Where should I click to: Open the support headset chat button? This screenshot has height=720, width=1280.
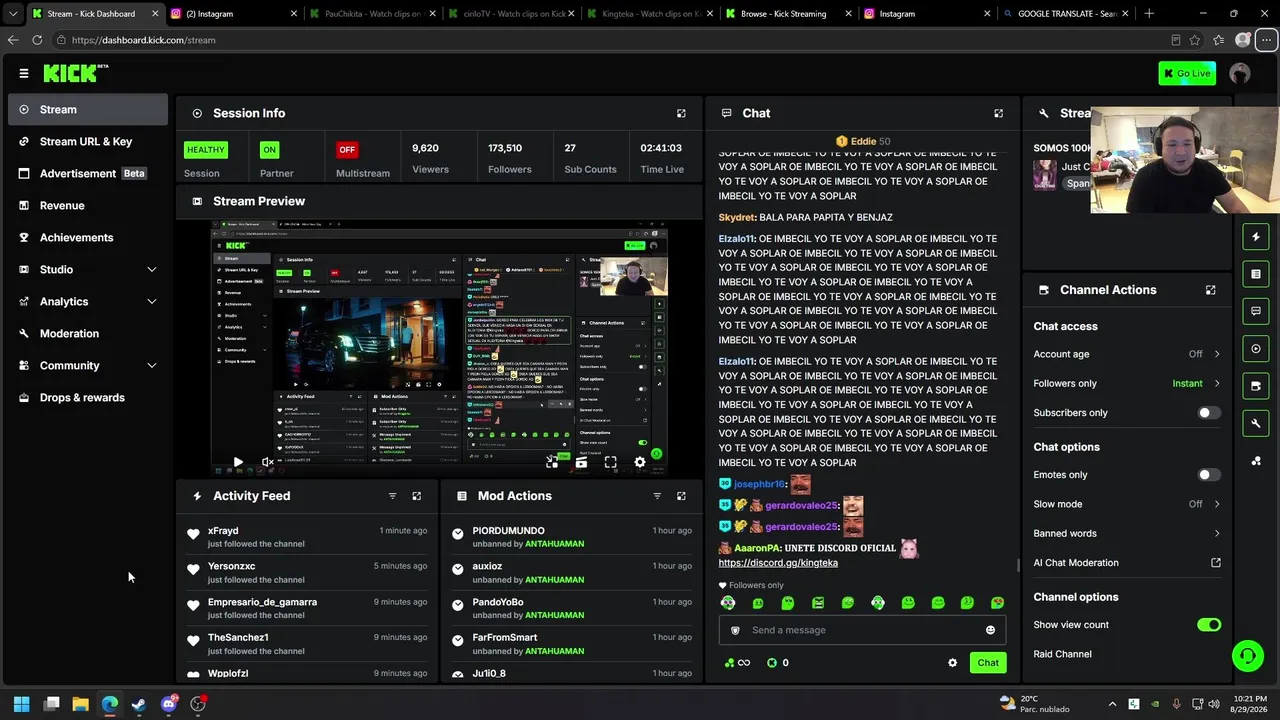click(1247, 656)
